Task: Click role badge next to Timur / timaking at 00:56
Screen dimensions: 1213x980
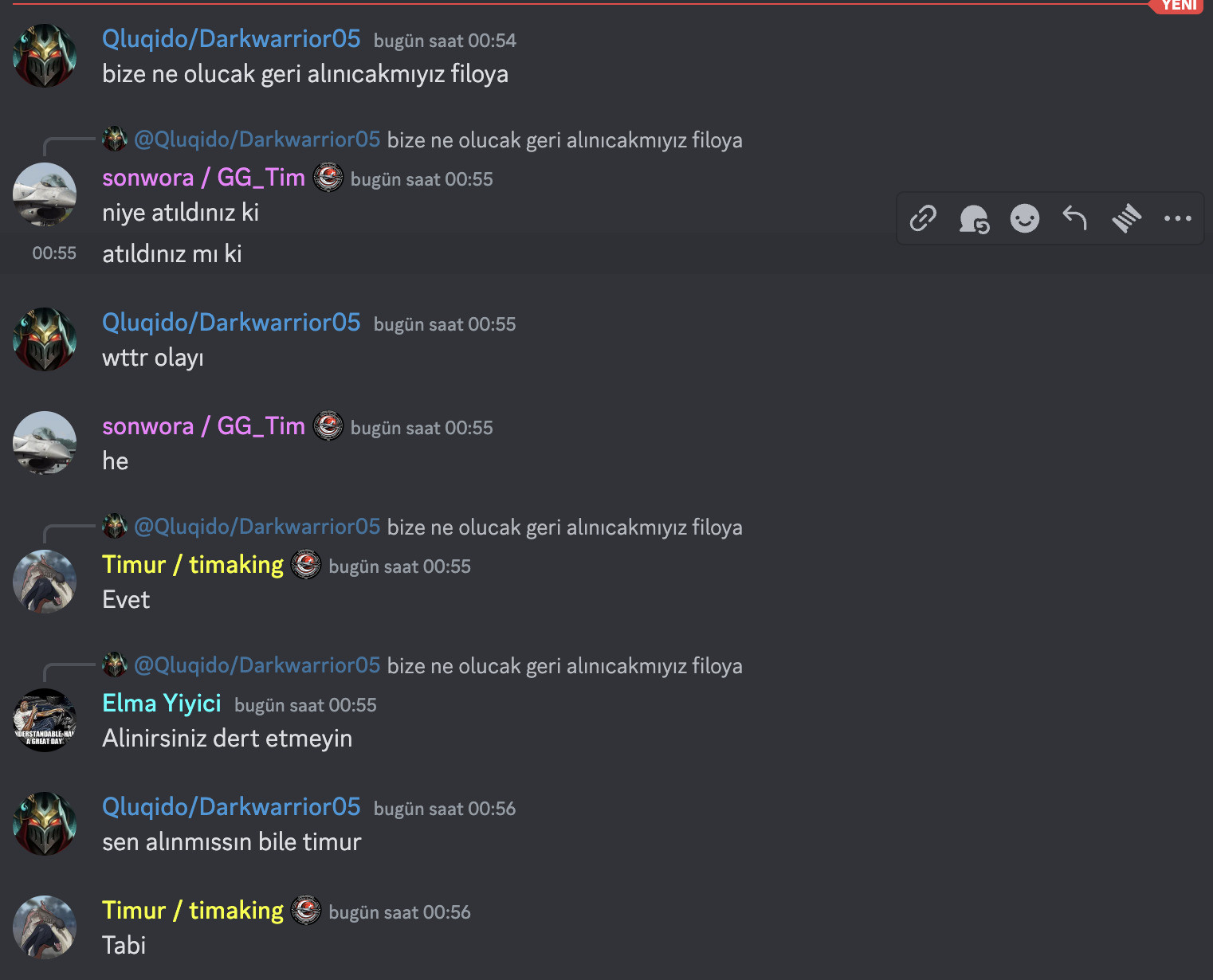Action: (x=306, y=911)
